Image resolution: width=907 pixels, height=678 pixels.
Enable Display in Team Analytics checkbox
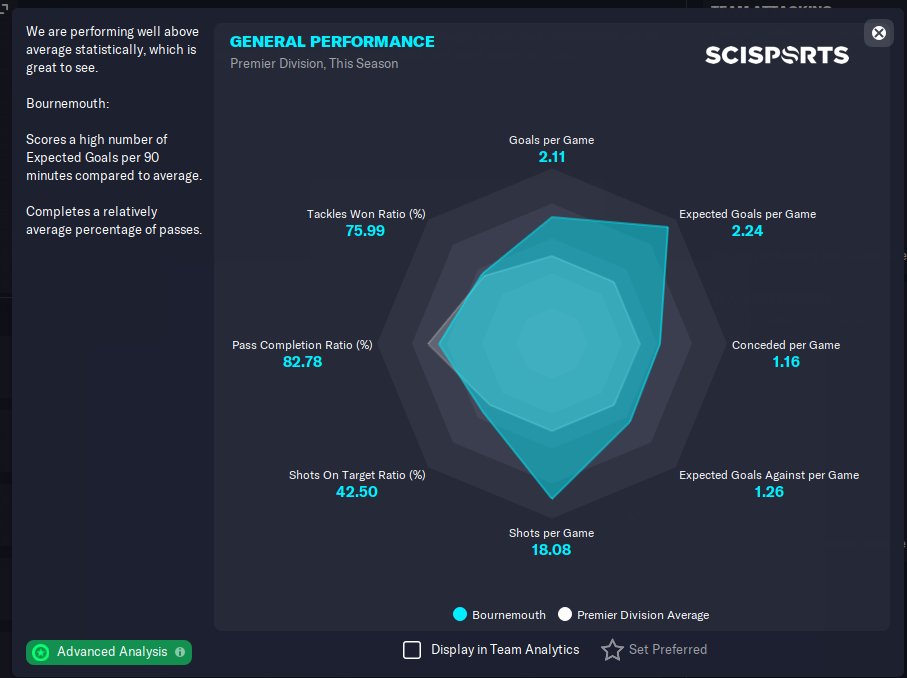point(412,650)
